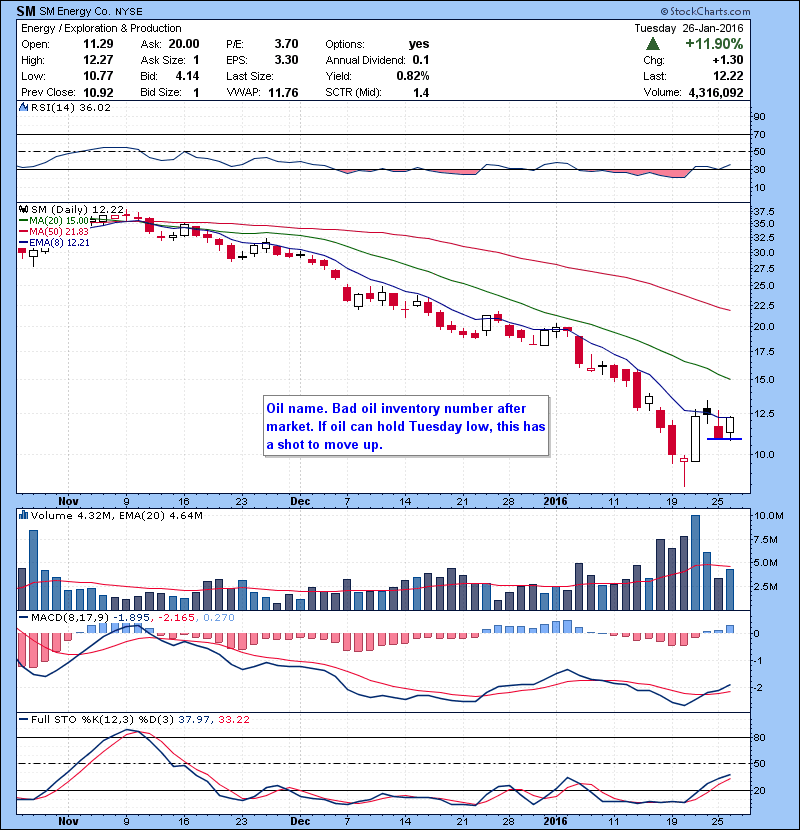Click the Last price 12.22

[728, 76]
